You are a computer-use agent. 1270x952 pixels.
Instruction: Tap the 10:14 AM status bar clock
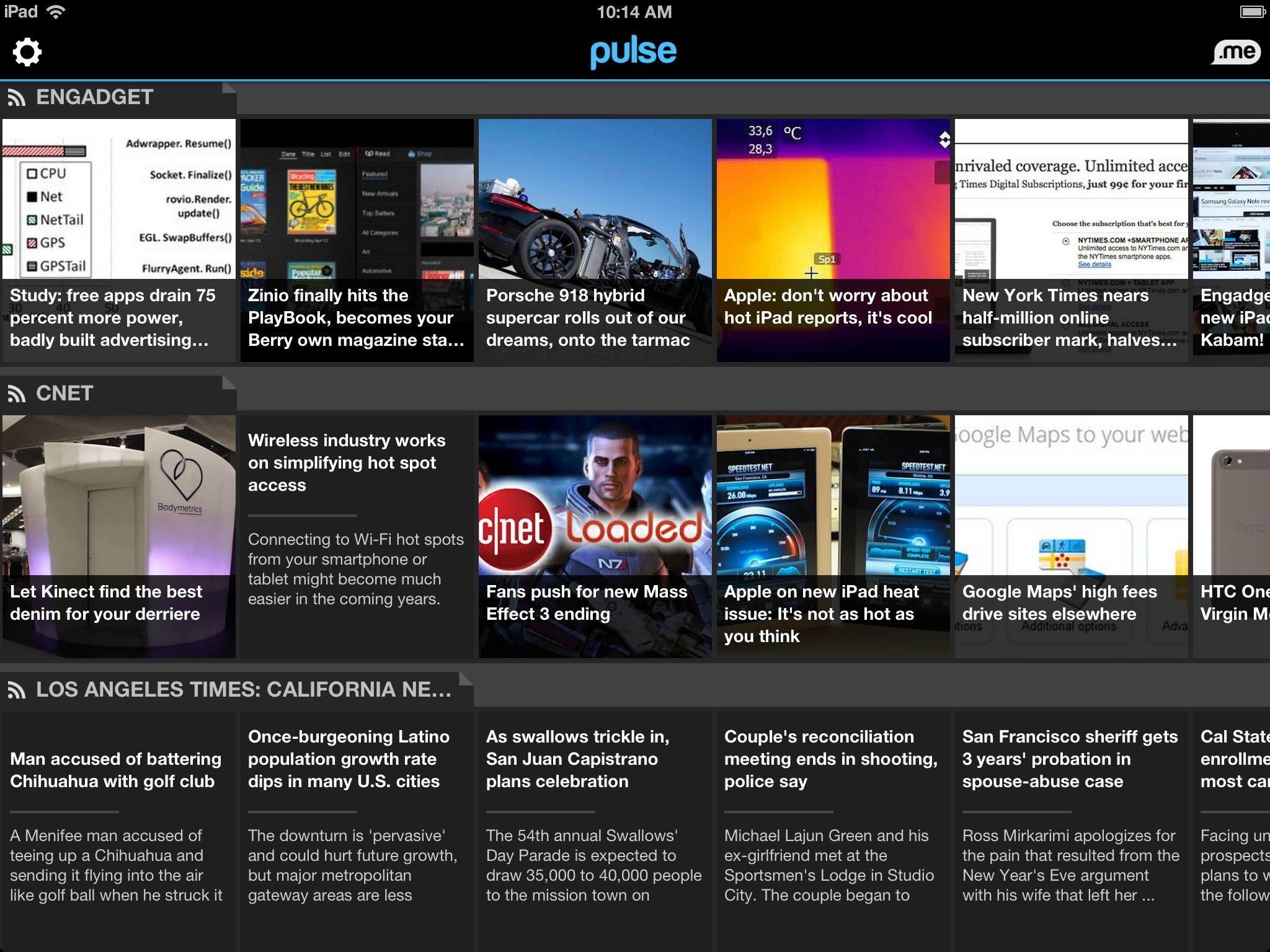point(634,12)
